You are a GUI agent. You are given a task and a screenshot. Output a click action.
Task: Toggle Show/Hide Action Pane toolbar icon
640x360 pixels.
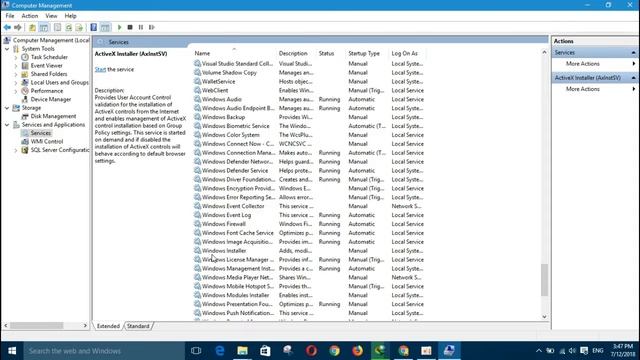pyautogui.click(x=105, y=27)
